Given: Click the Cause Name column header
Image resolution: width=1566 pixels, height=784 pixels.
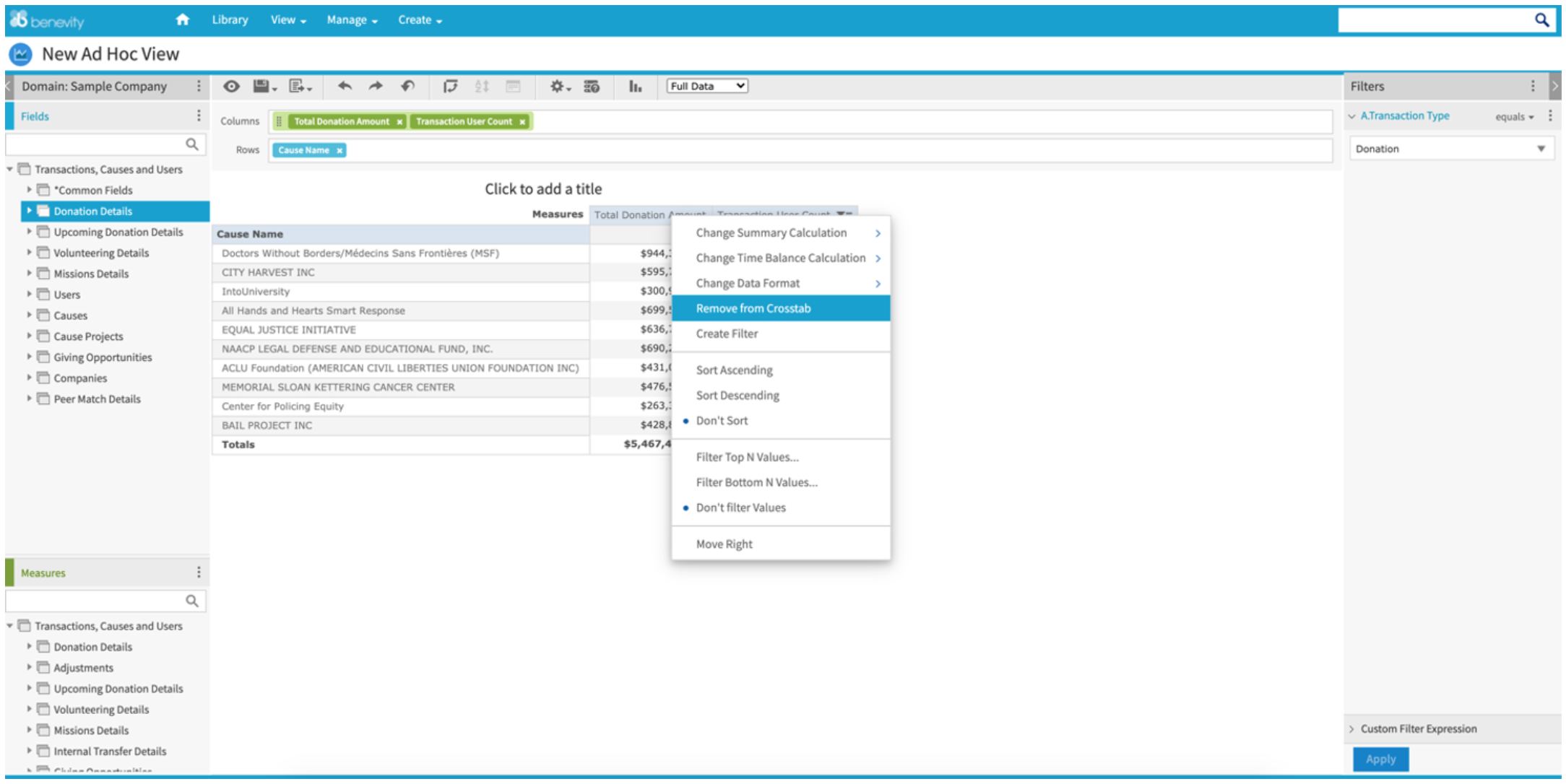Looking at the screenshot, I should pos(401,234).
